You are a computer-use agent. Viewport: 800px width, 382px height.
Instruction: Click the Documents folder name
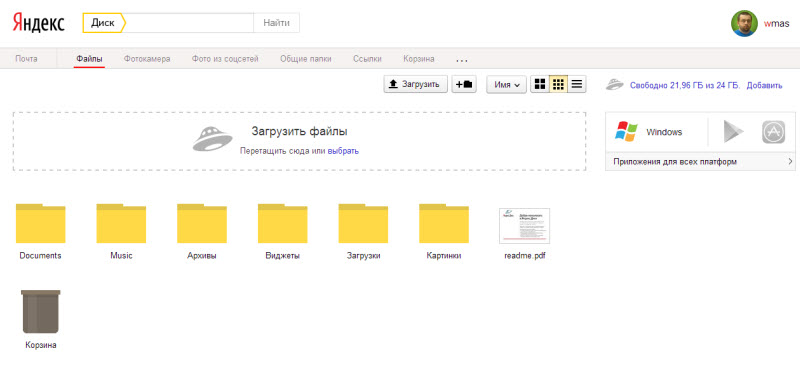point(40,256)
